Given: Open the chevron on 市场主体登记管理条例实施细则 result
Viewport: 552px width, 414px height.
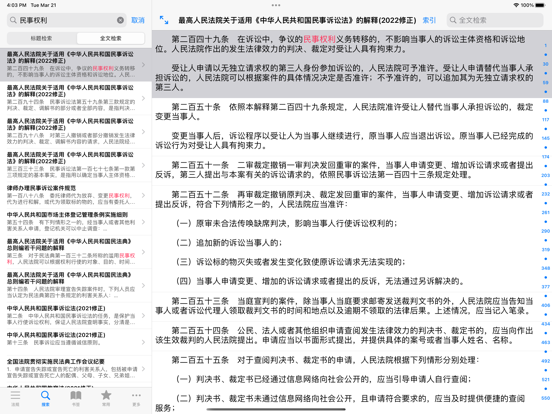Looking at the screenshot, I should click(x=143, y=222).
